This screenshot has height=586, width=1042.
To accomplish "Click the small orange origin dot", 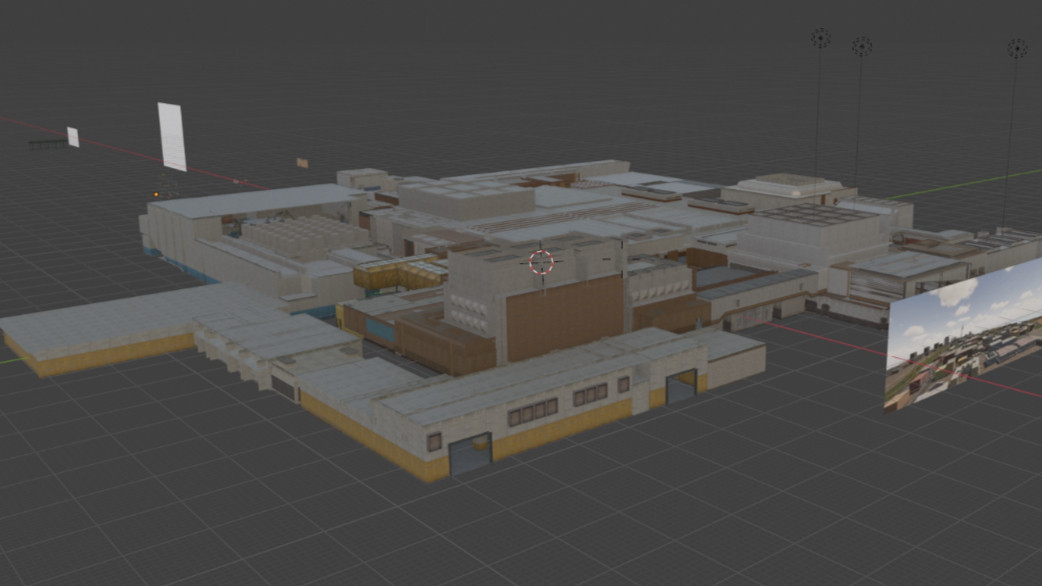I will [157, 194].
